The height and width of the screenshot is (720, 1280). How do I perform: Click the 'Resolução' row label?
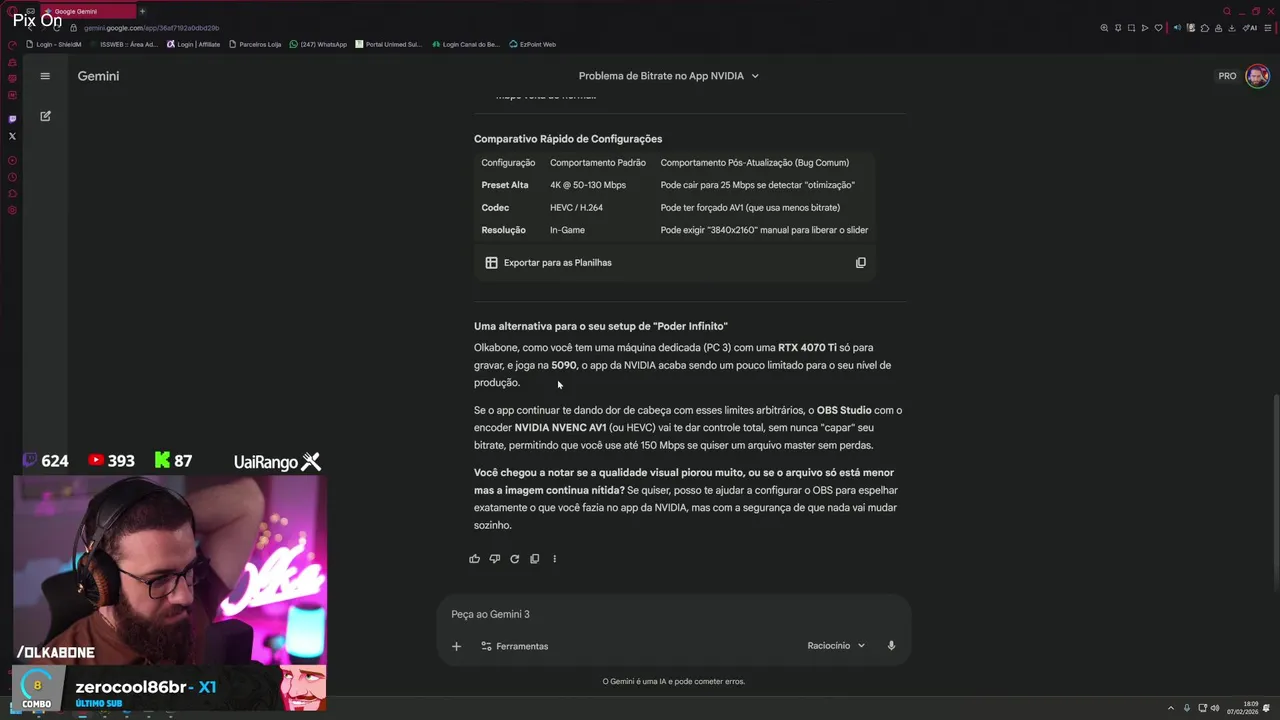click(503, 230)
